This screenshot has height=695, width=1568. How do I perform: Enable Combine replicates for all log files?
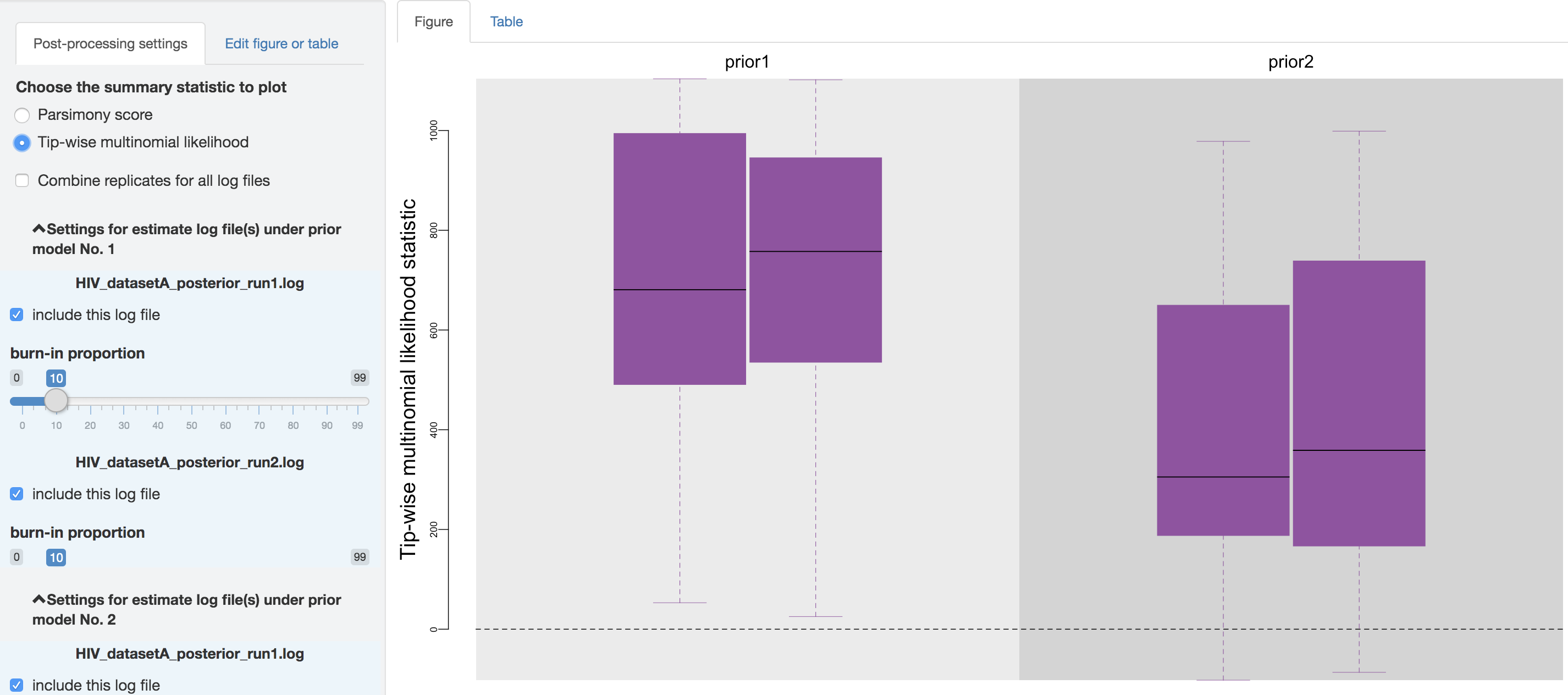click(22, 181)
